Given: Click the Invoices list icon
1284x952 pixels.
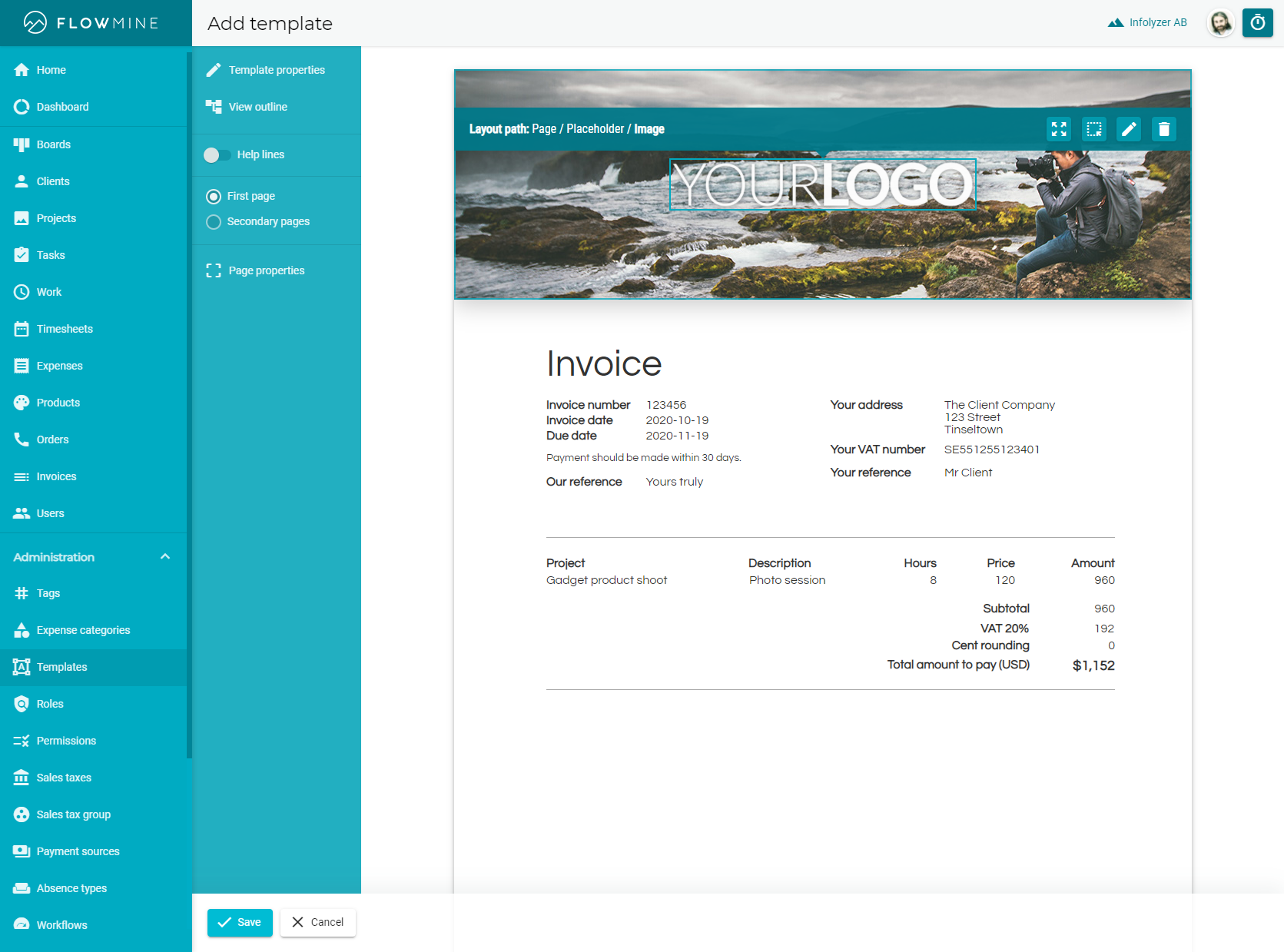Looking at the screenshot, I should point(22,476).
